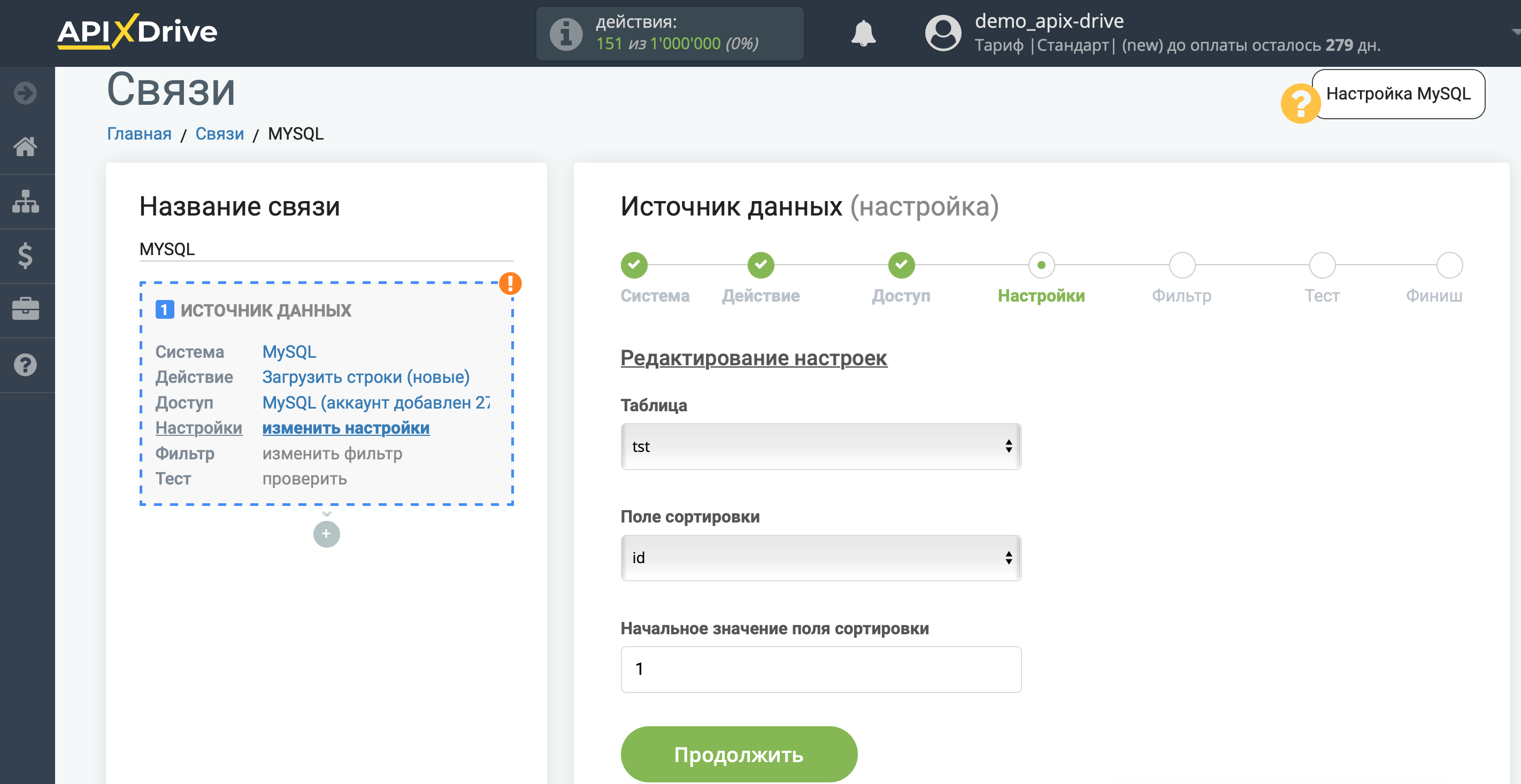This screenshot has height=784, width=1521.
Task: Edit the connection name field MYSQL
Action: click(327, 249)
